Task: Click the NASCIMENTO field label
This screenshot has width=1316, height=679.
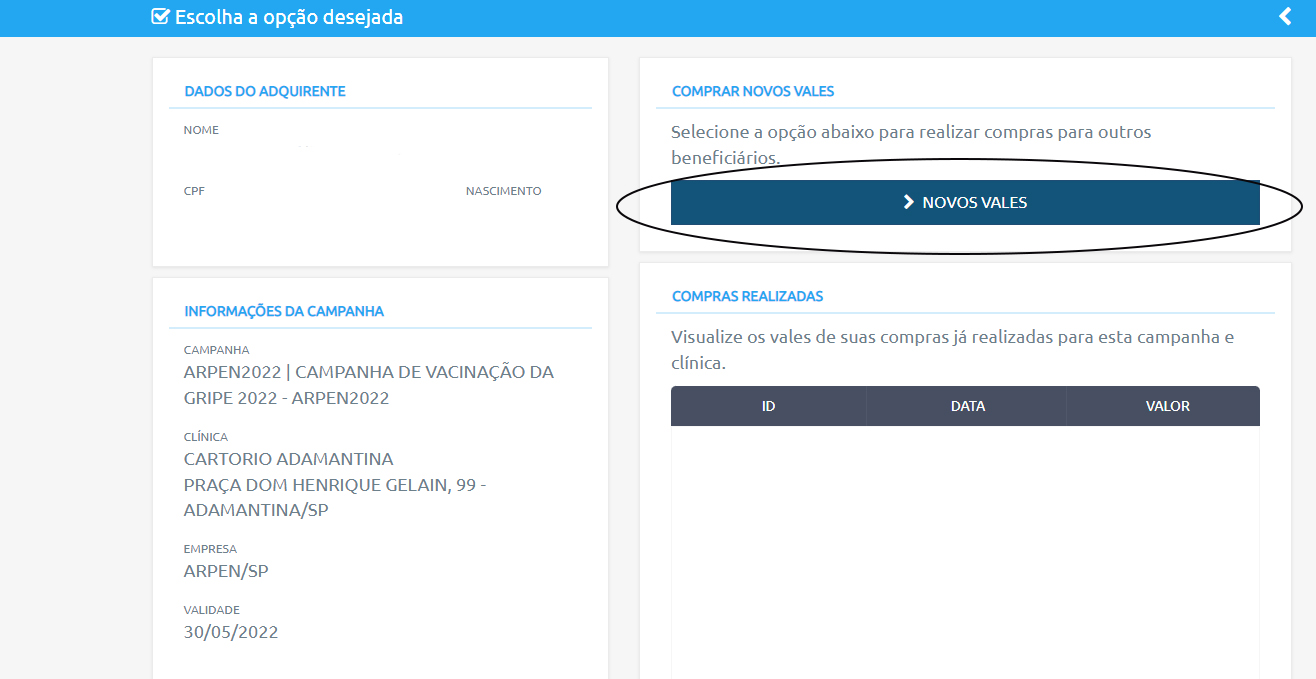Action: pyautogui.click(x=503, y=191)
